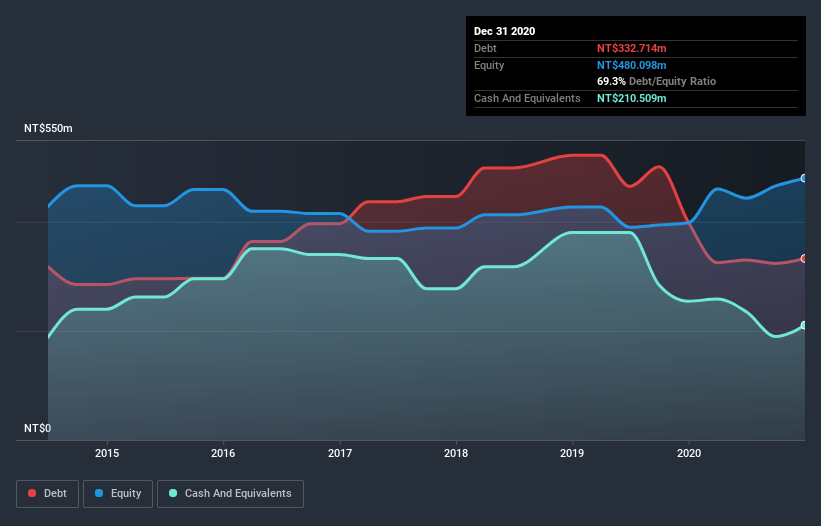Select the teal Cash end-of-line marker
The width and height of the screenshot is (821, 526).
[x=804, y=326]
